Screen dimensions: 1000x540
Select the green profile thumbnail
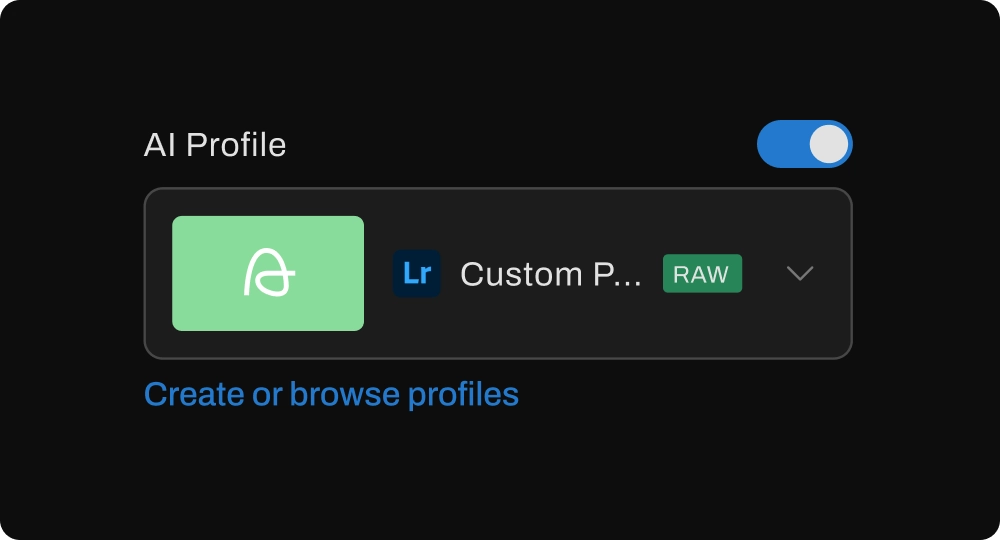268,273
